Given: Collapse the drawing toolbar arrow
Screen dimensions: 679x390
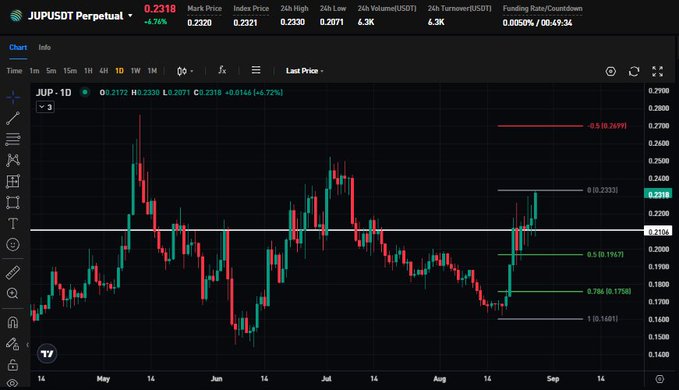Looking at the screenshot, I should coord(28,345).
